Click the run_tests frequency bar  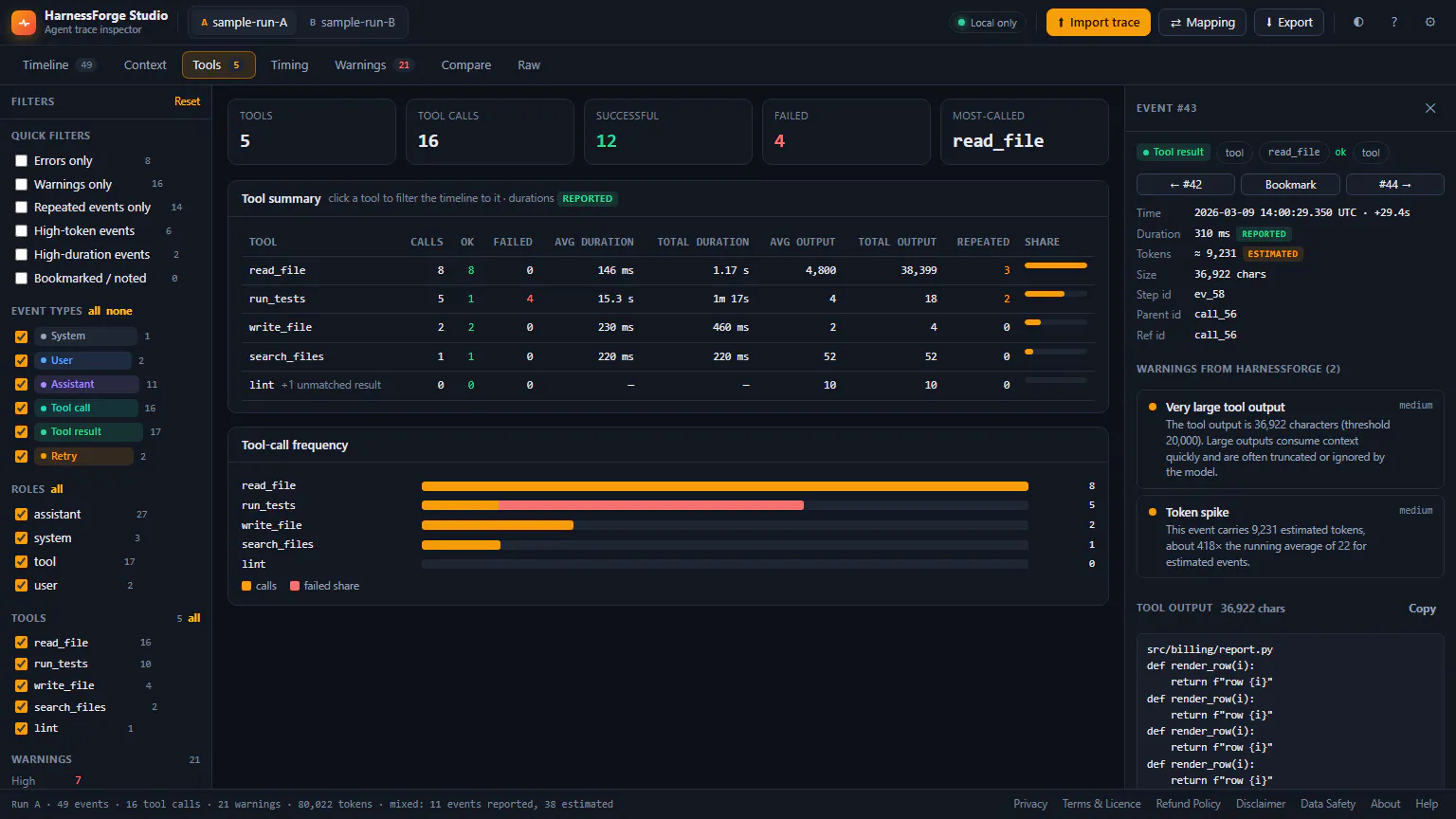tap(725, 505)
